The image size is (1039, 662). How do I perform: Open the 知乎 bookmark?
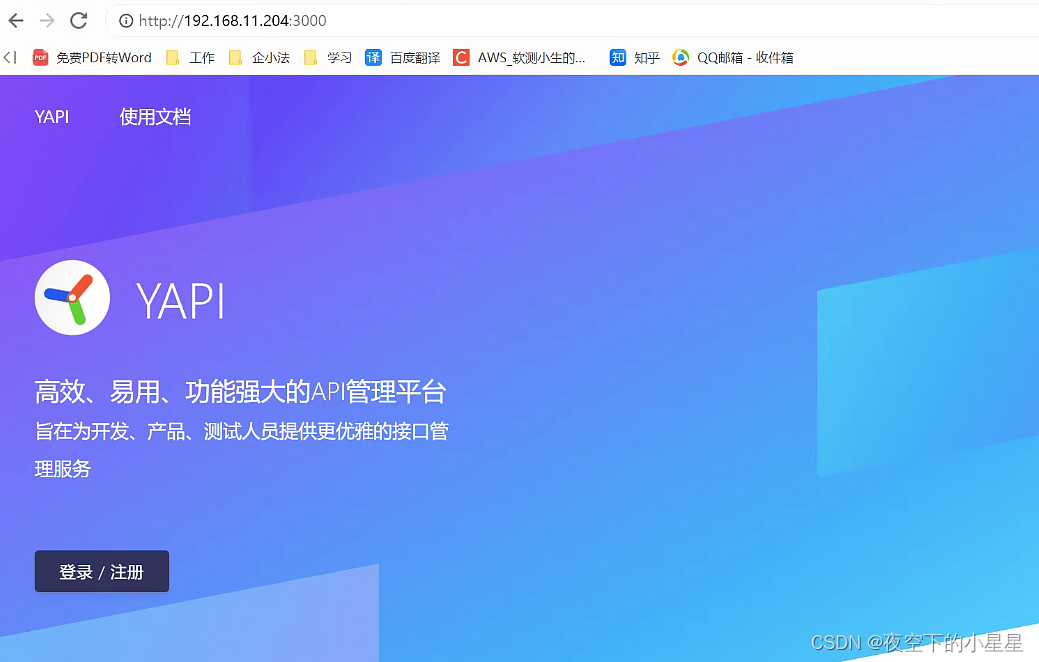(635, 58)
